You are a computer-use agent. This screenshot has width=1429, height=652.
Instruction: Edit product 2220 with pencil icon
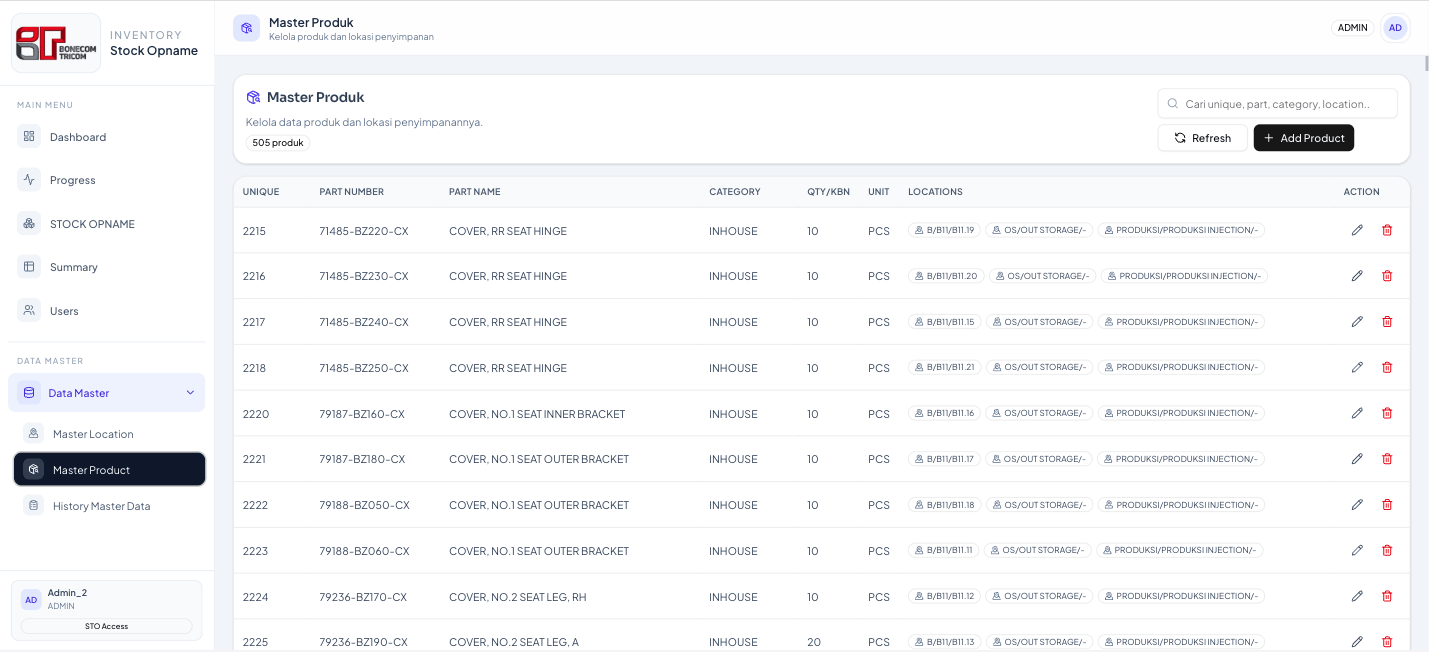(1357, 413)
